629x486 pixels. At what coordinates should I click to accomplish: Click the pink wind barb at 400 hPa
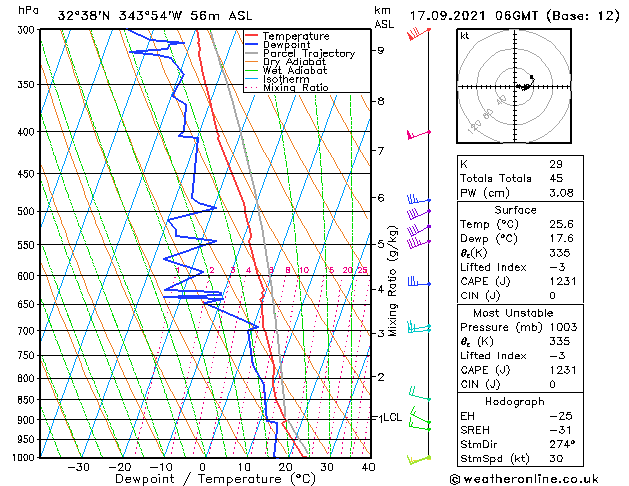(419, 134)
